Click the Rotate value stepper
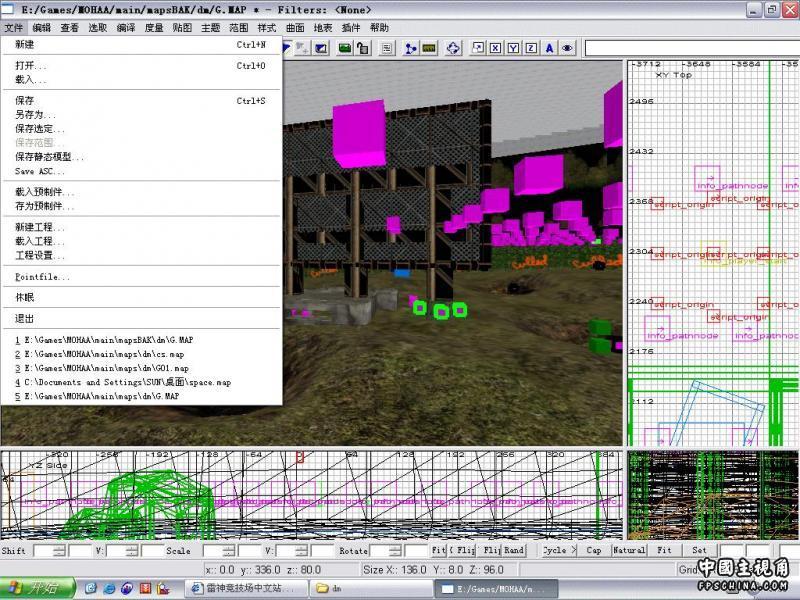 (x=395, y=551)
